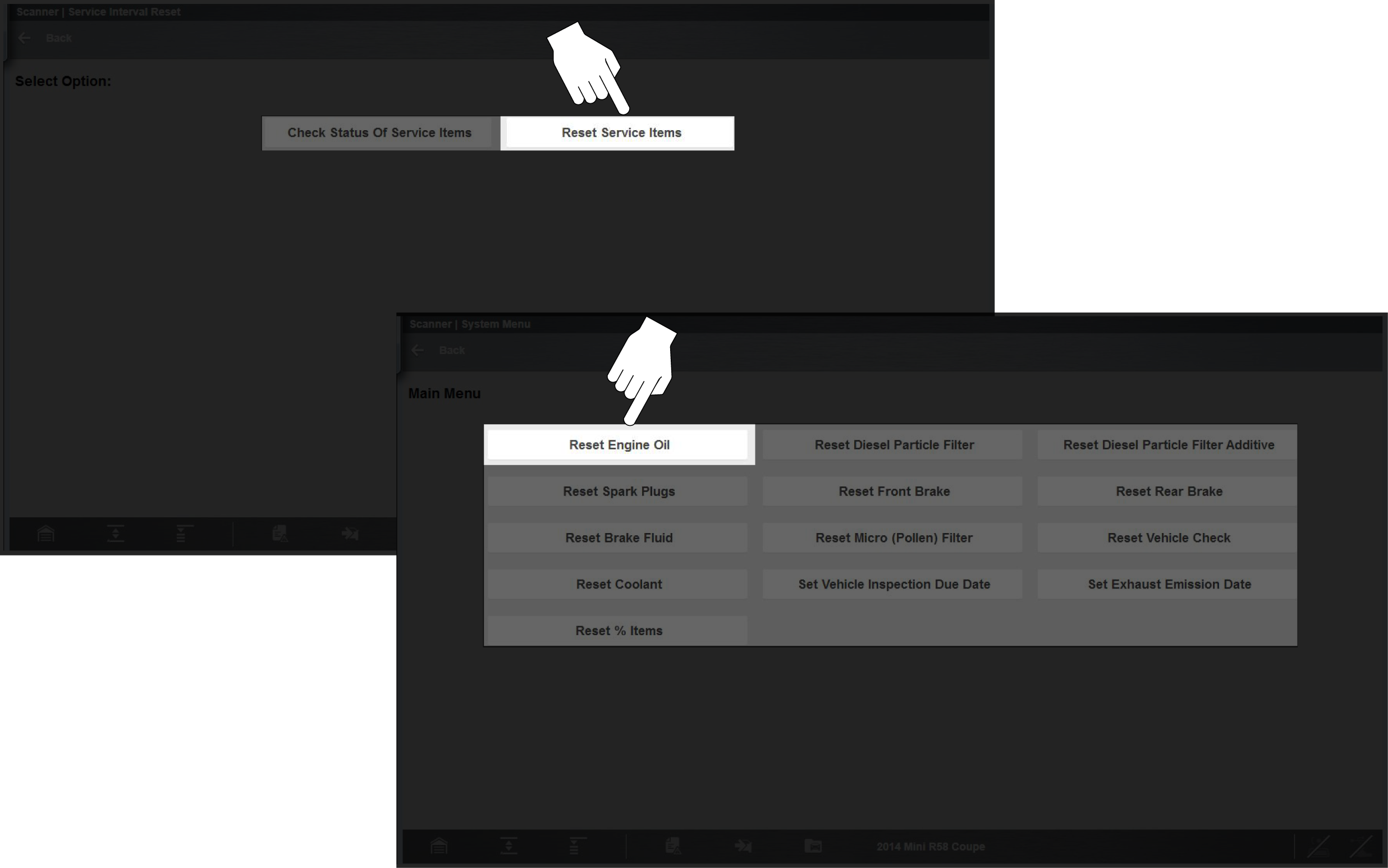Click document warning icon in System Menu toolbar
This screenshot has width=1388, height=868.
click(673, 846)
